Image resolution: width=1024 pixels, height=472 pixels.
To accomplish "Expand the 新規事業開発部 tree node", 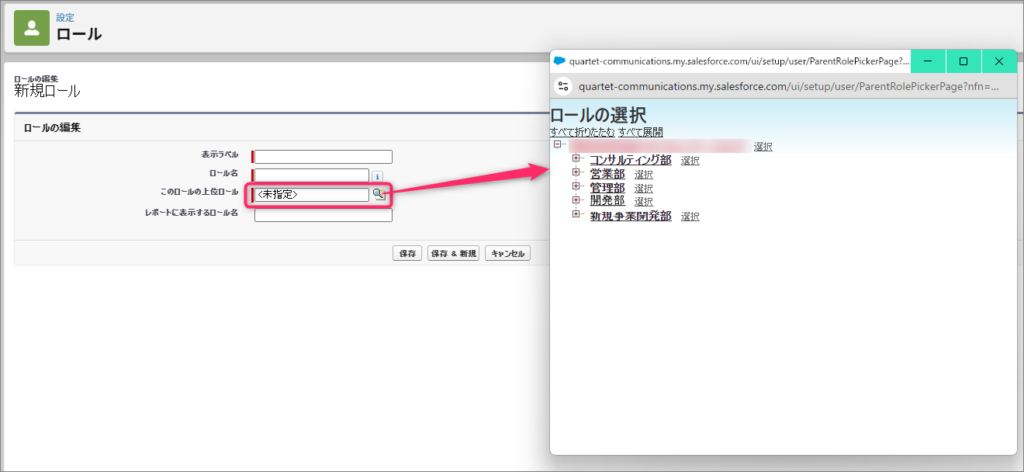I will tap(576, 215).
